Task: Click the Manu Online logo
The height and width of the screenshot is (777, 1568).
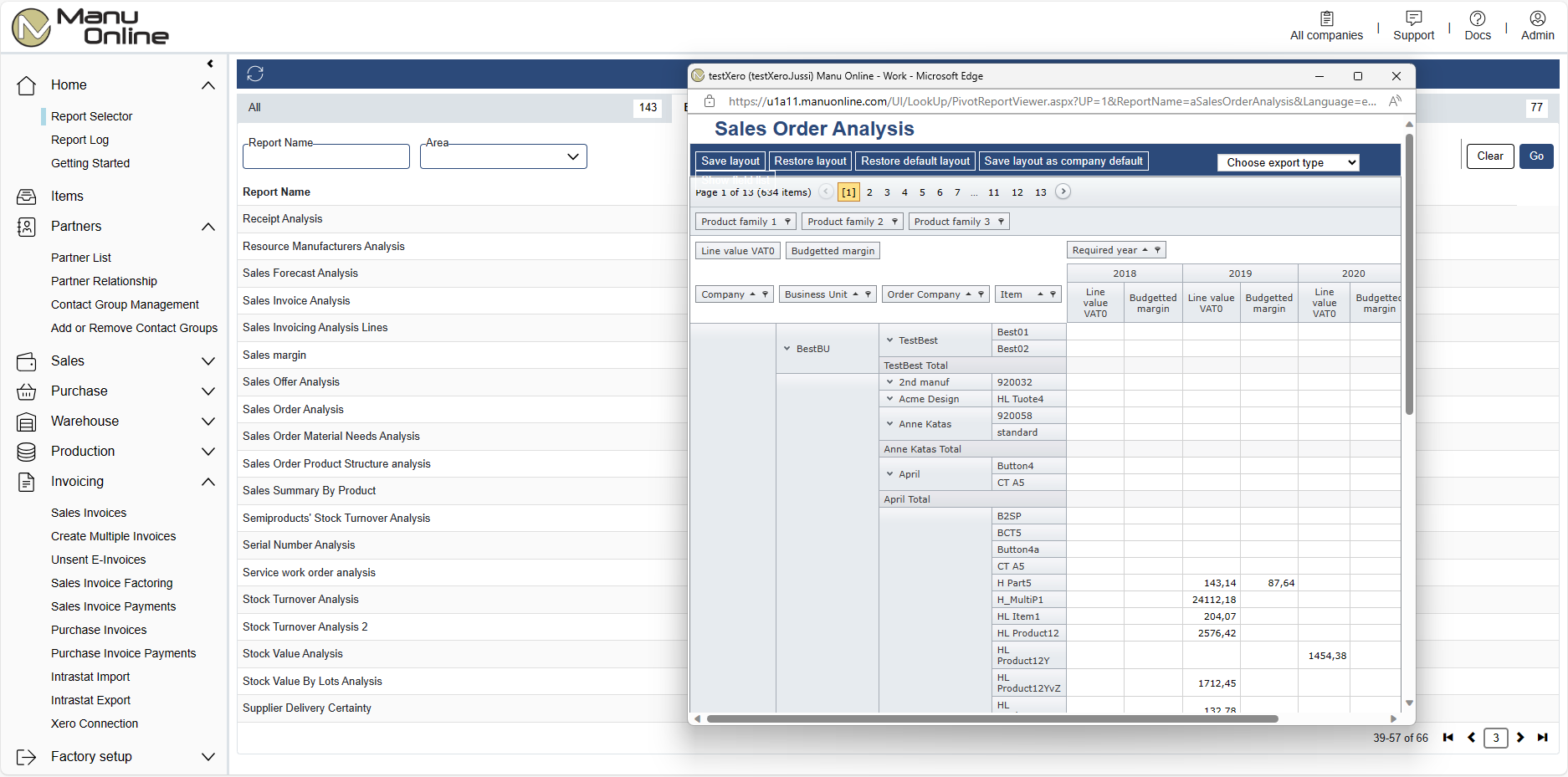Action: tap(90, 27)
